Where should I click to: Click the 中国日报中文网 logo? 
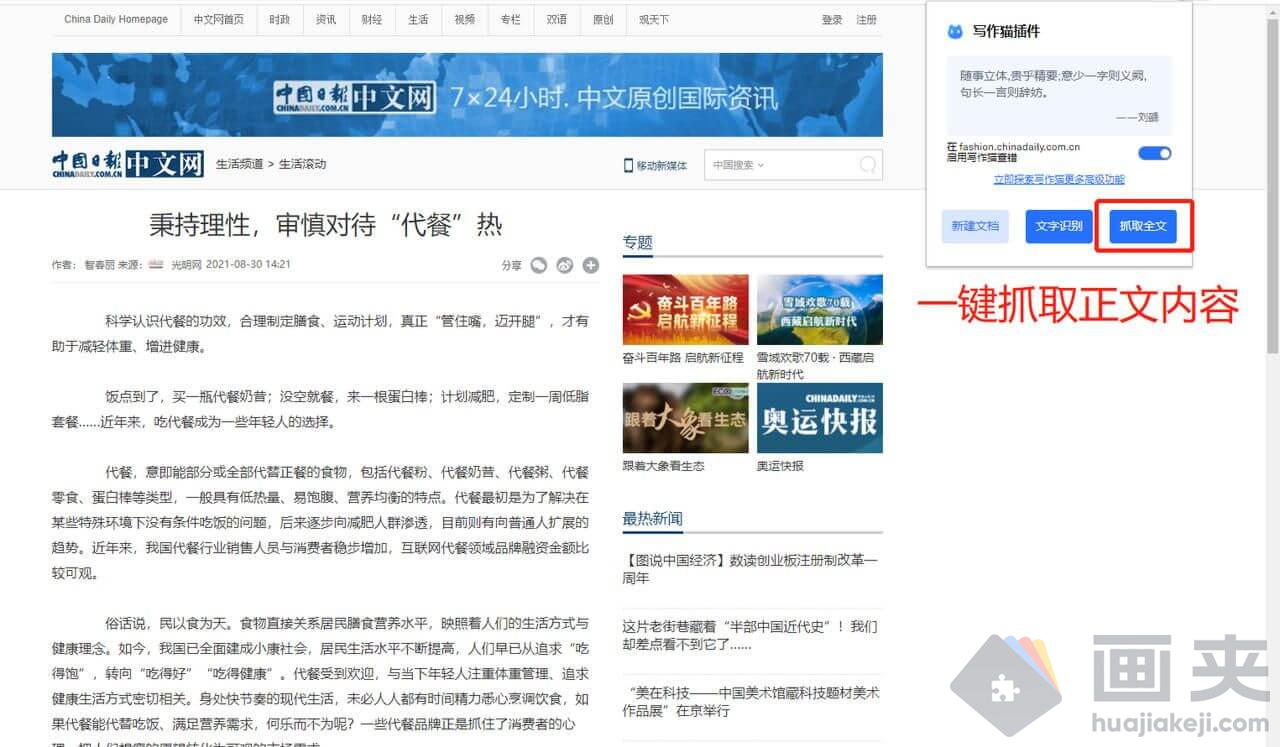(x=128, y=164)
